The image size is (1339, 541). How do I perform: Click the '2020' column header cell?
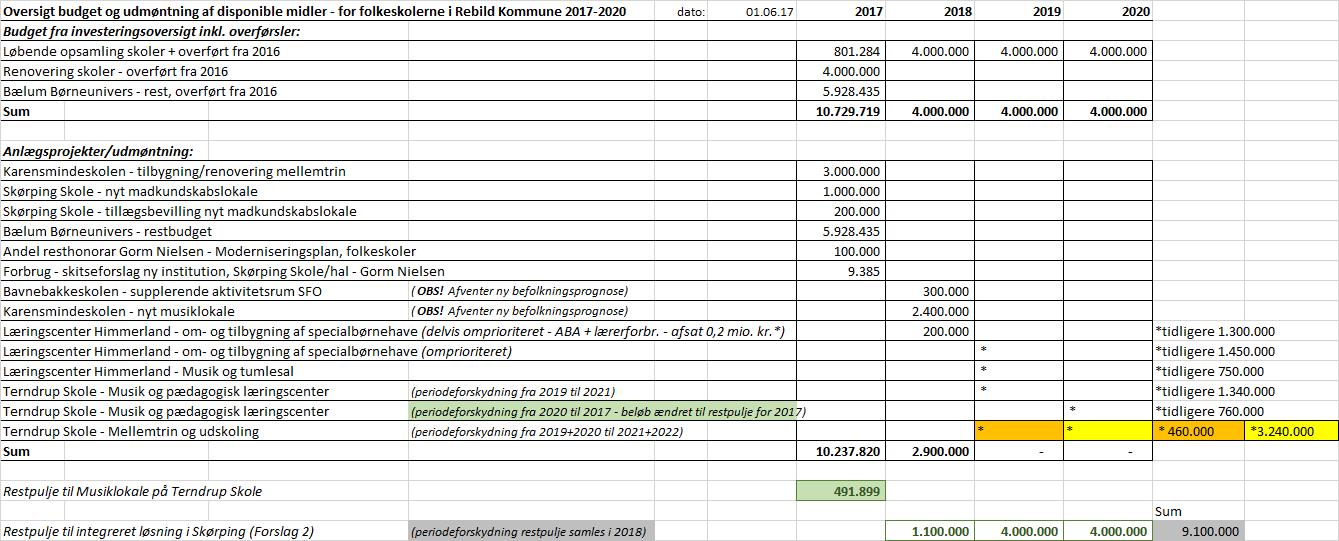(x=1135, y=12)
